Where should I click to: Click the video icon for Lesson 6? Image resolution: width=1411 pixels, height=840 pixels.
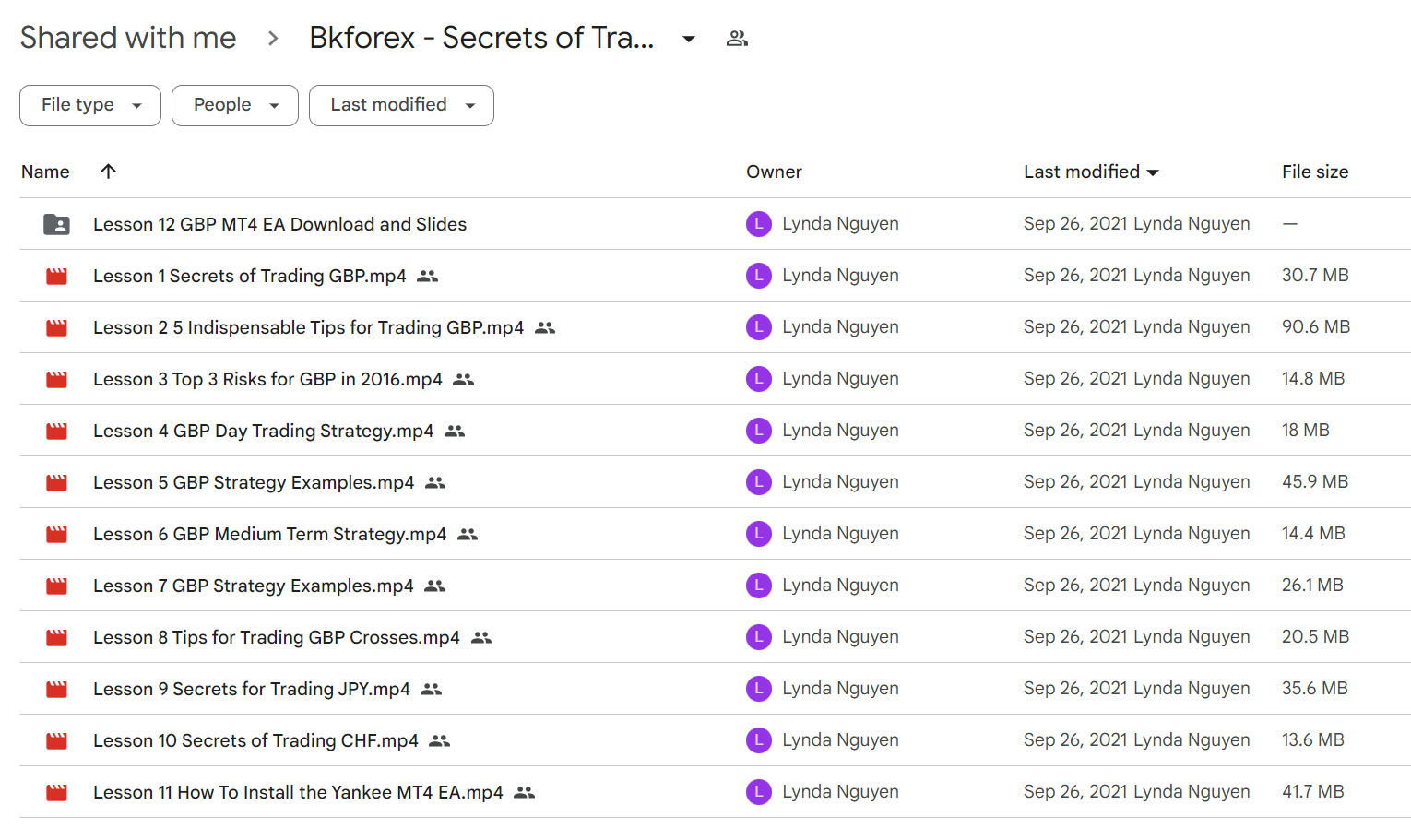[x=56, y=534]
